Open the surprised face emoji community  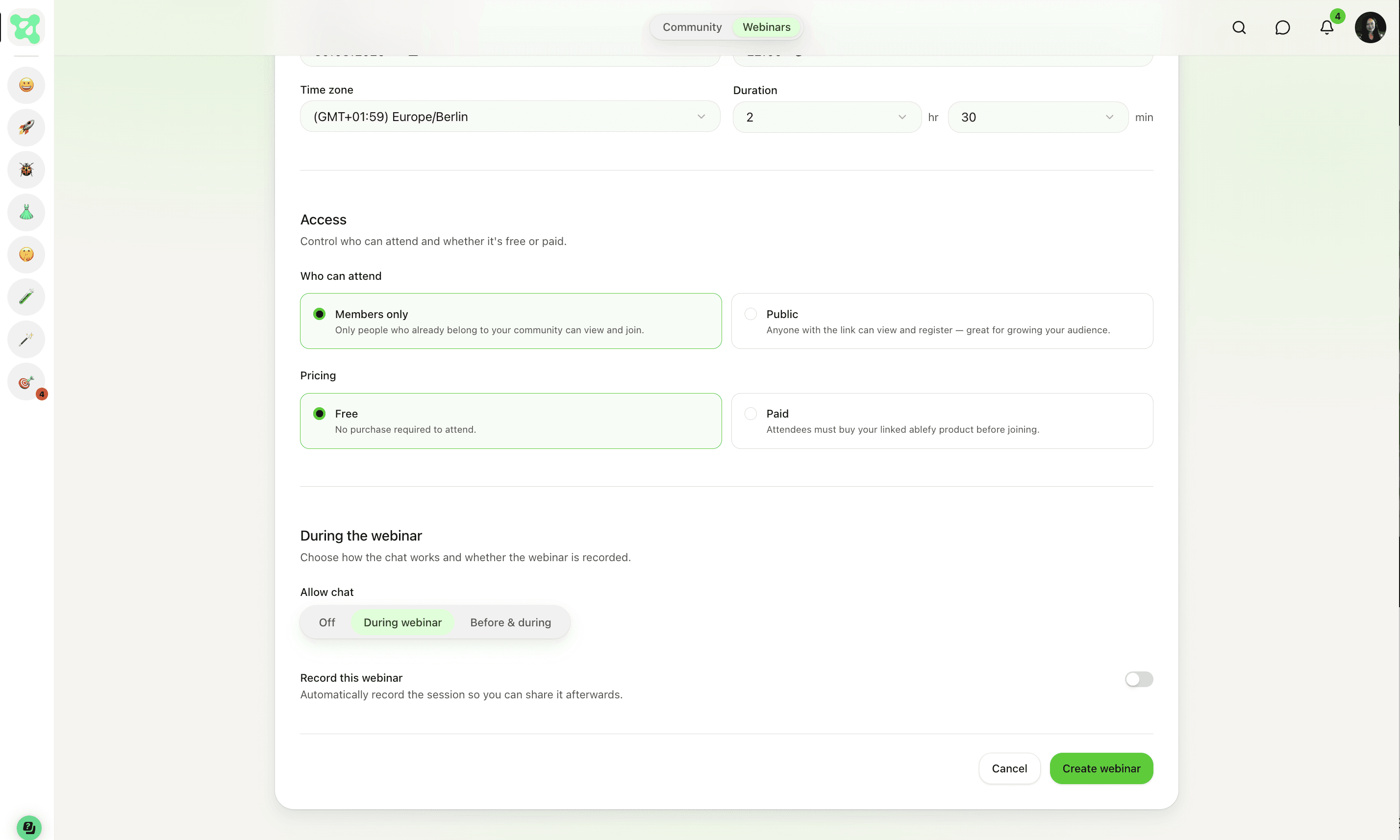[26, 254]
